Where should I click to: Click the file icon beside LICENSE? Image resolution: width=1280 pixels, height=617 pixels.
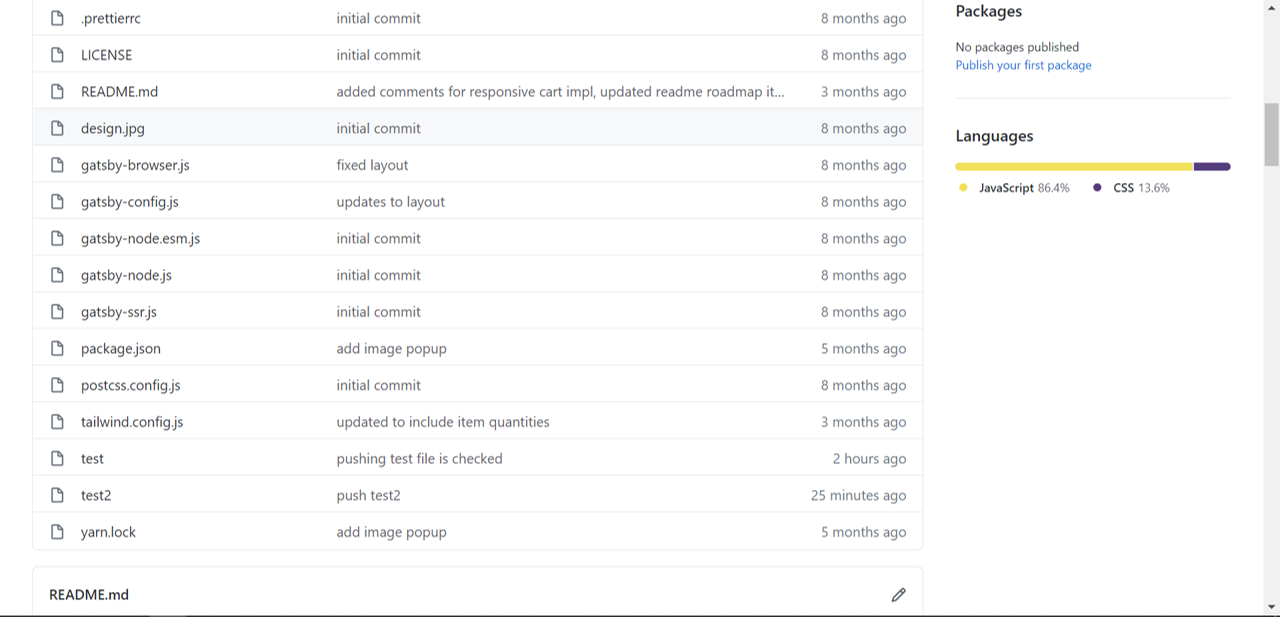(58, 55)
